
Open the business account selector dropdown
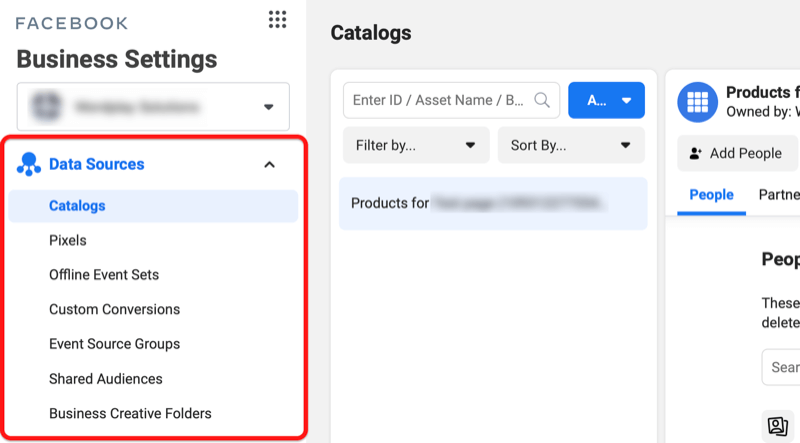[x=153, y=107]
